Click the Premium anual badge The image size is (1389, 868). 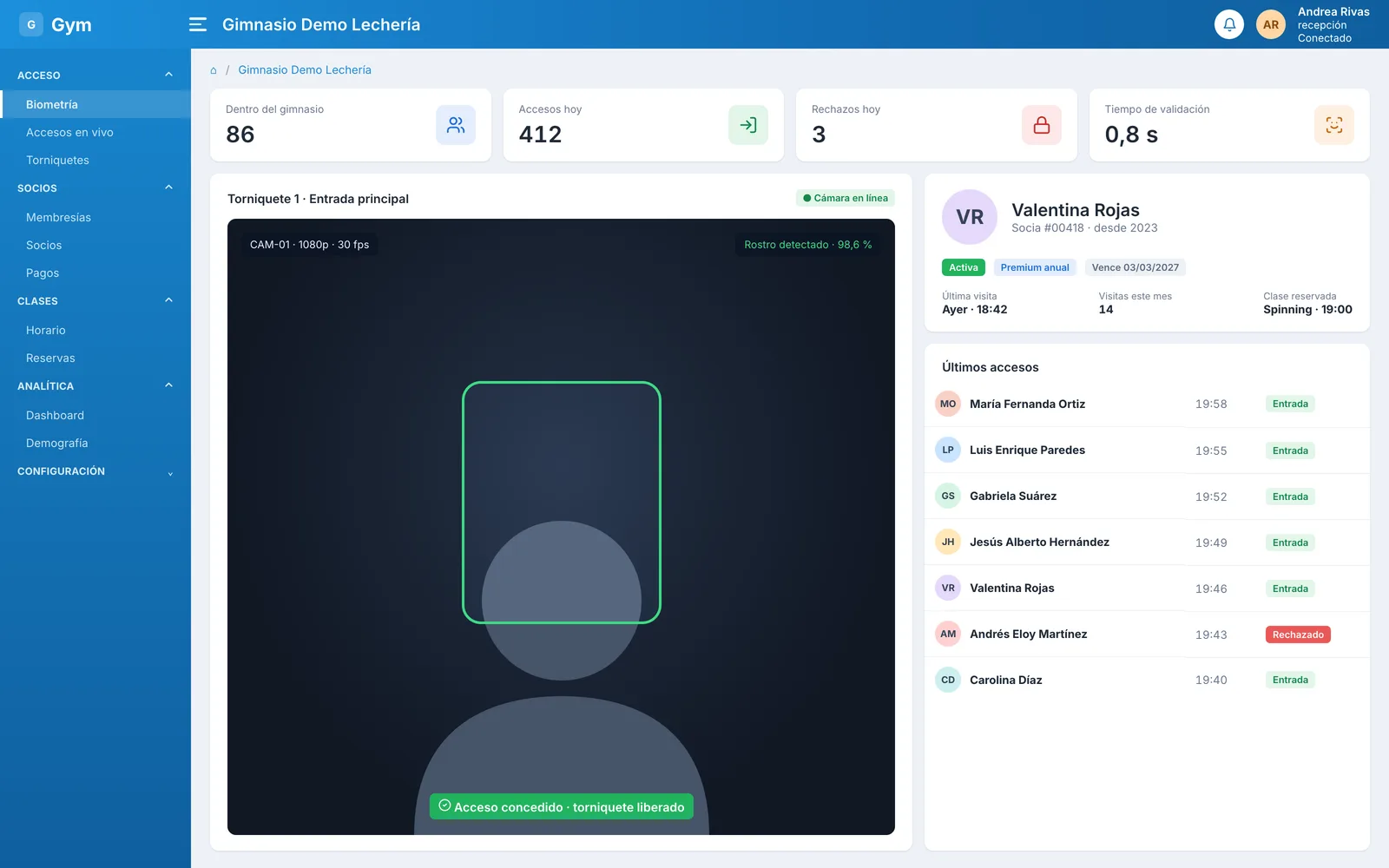click(1035, 267)
